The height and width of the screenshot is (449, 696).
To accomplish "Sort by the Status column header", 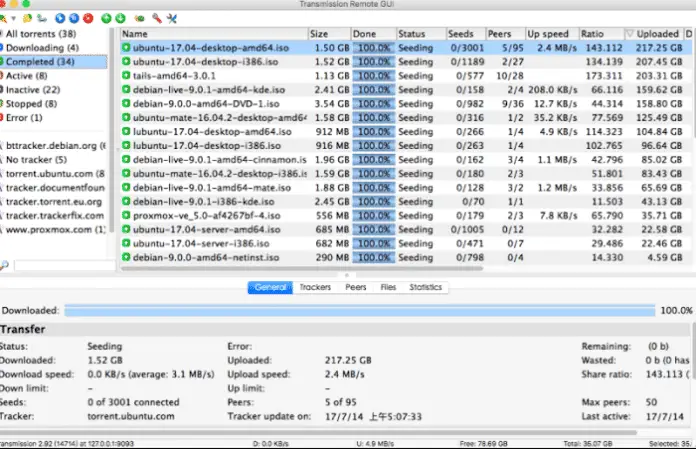I will tap(421, 34).
